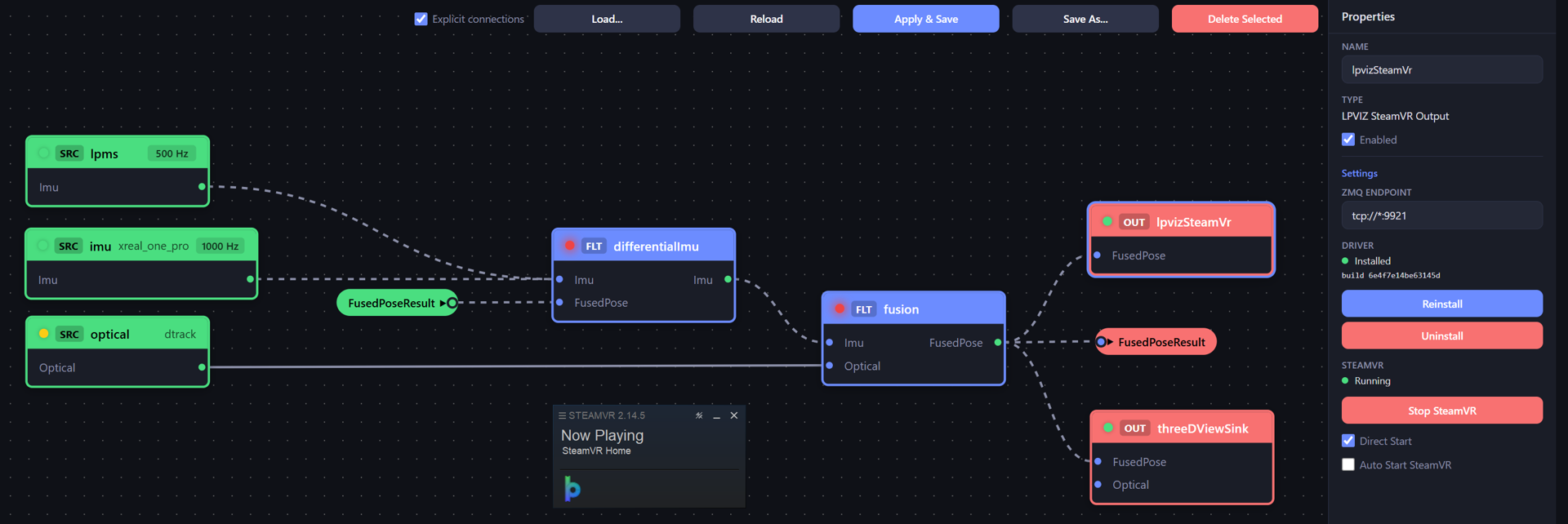Click the lpms Imu output port
Screen dimensions: 1568x524
click(x=202, y=187)
